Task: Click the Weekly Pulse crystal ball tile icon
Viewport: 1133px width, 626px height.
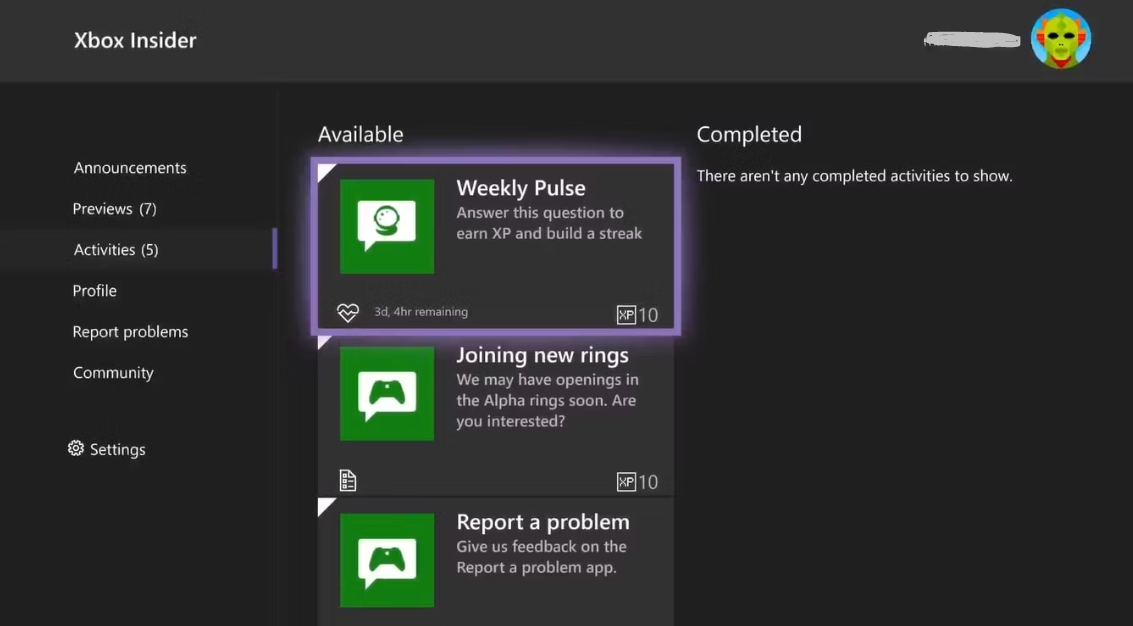Action: (x=387, y=226)
